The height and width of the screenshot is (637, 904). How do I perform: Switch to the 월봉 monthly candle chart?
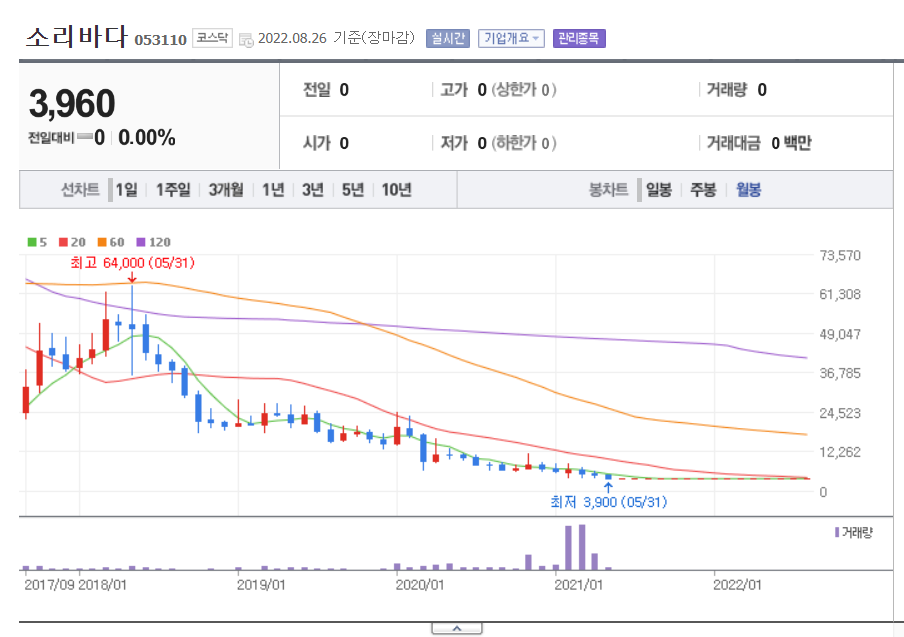(748, 190)
